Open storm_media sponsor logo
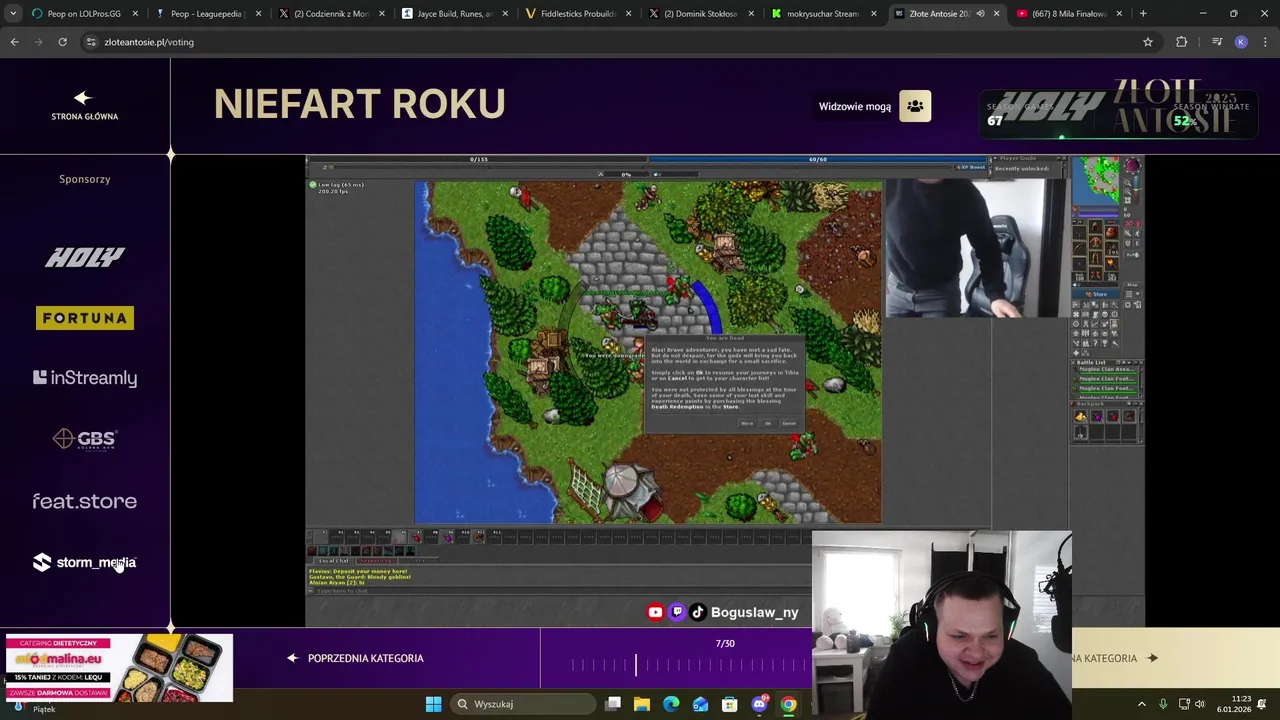 (x=84, y=562)
